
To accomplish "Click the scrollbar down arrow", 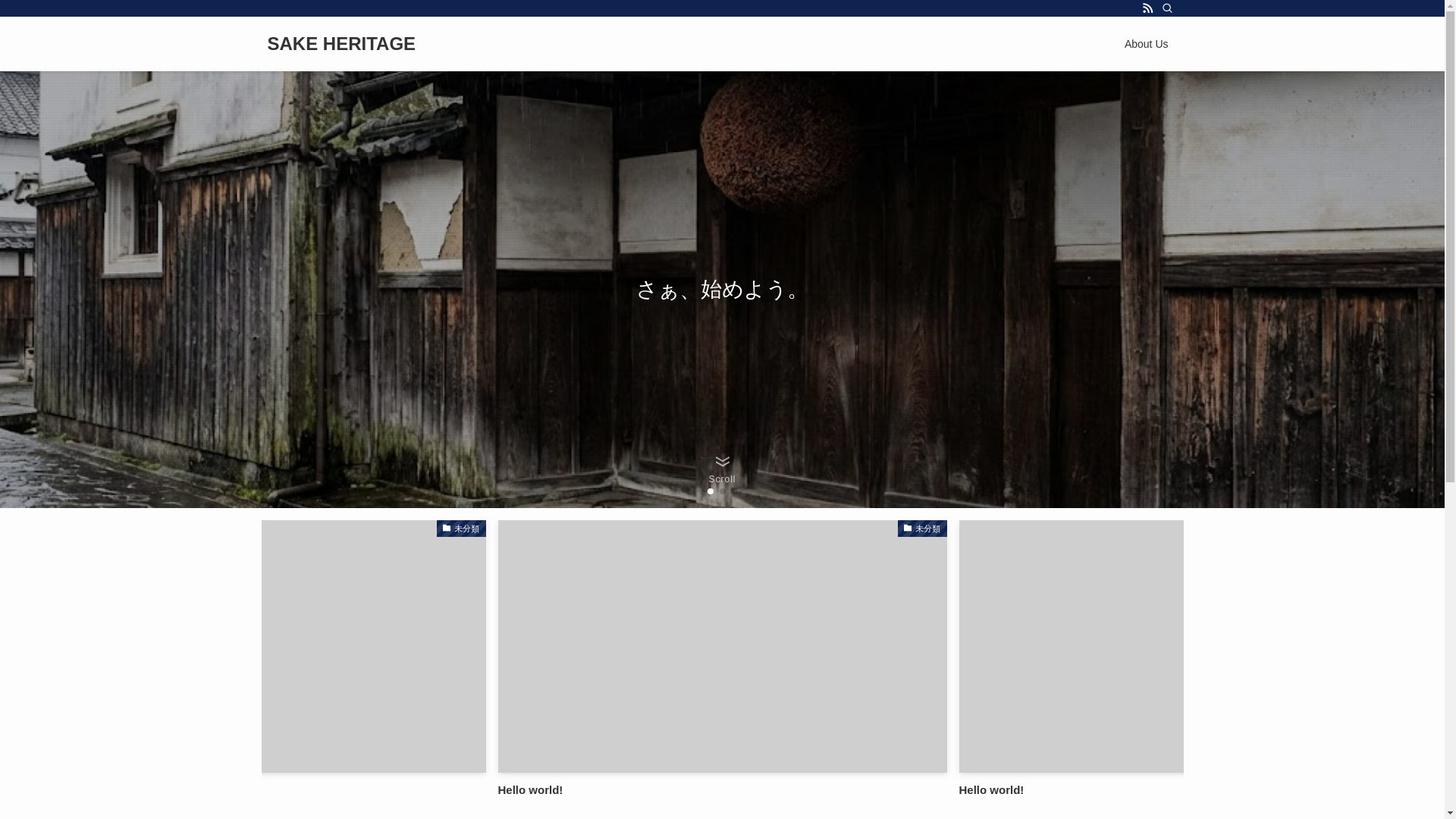I will tap(1450, 813).
